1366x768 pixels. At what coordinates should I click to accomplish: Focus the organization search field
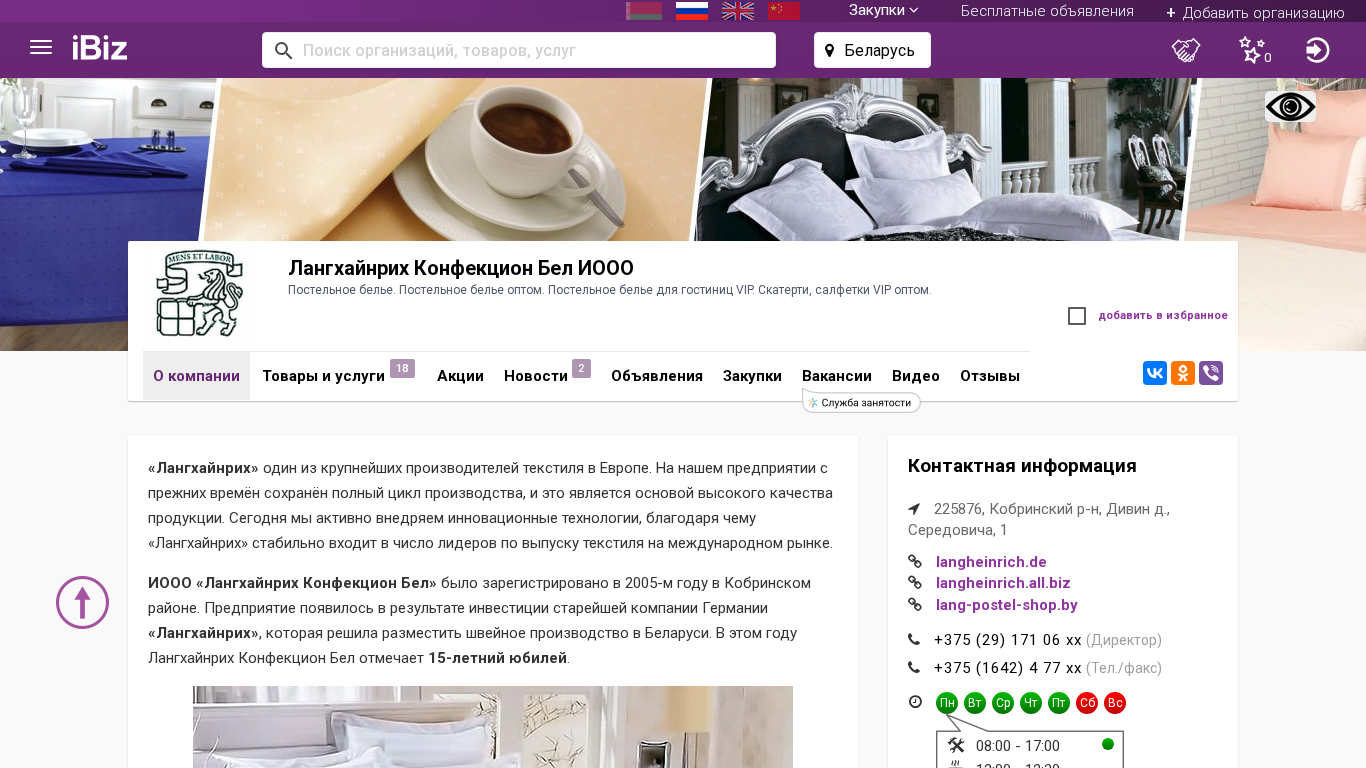tap(519, 50)
